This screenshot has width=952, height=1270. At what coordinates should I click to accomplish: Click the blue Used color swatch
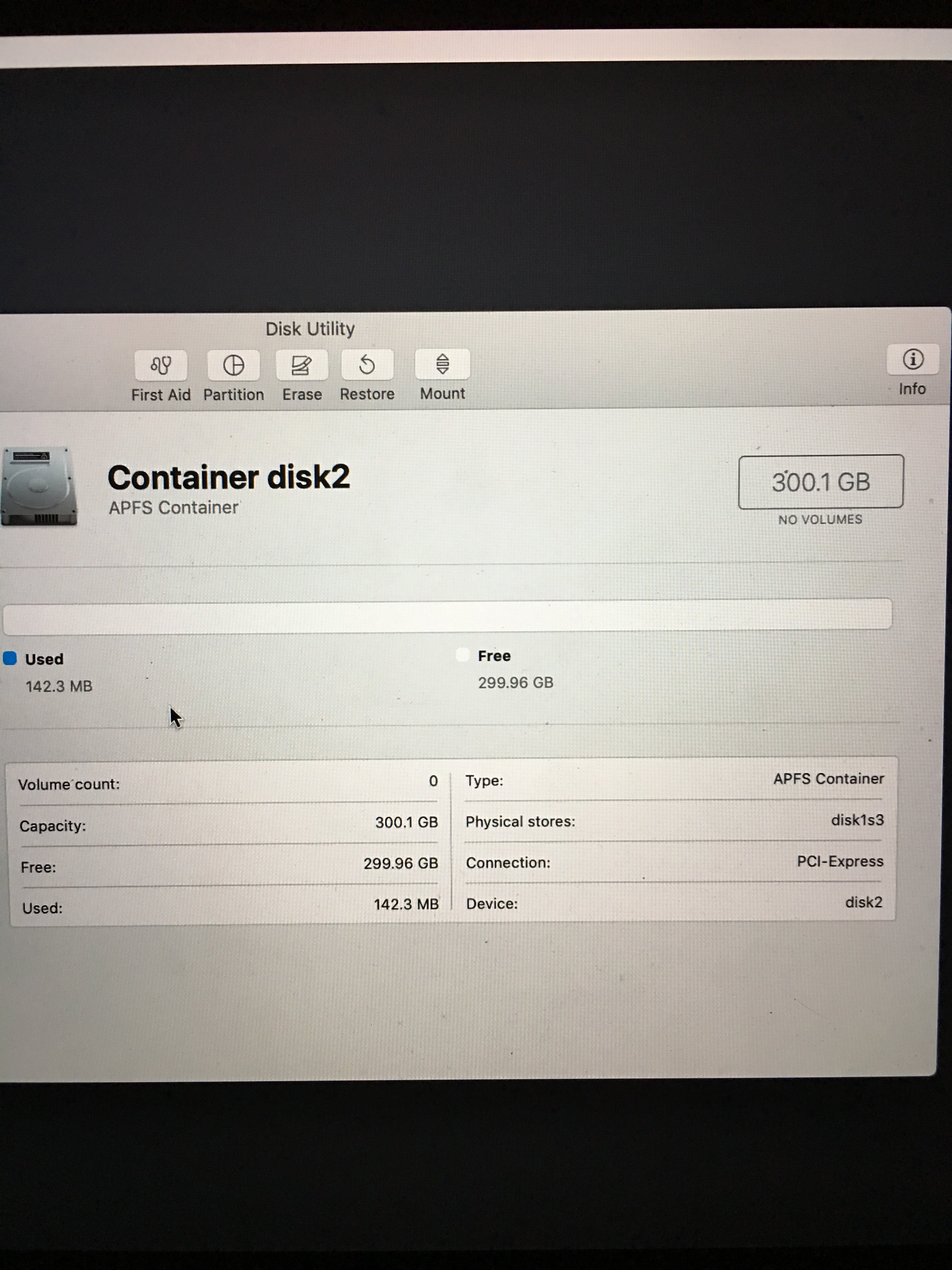coord(10,658)
